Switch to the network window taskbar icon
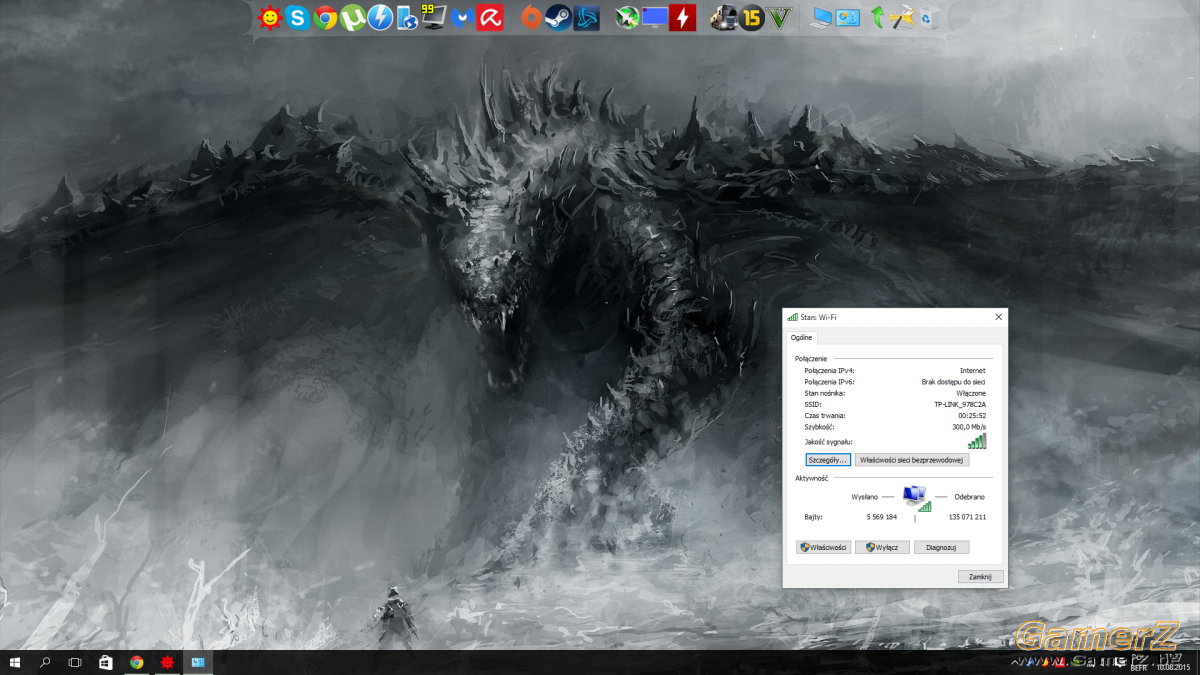Image resolution: width=1200 pixels, height=675 pixels. [198, 662]
